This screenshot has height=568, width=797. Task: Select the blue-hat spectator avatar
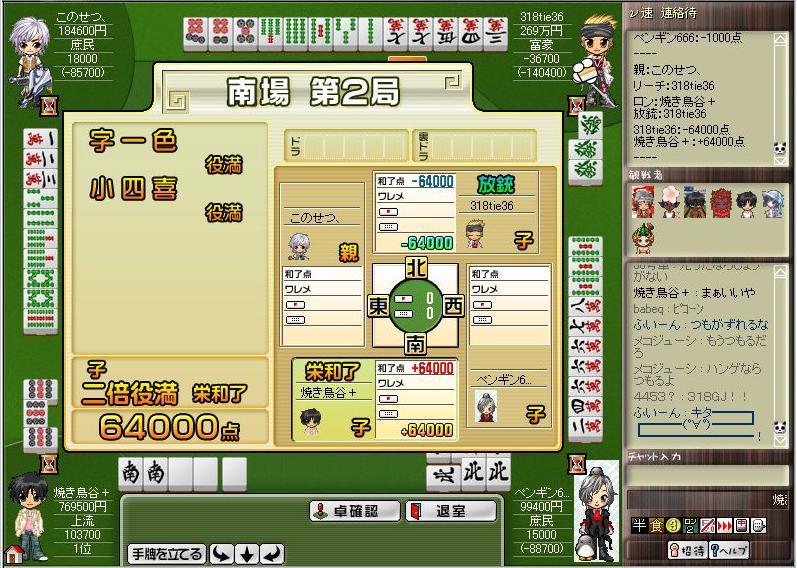772,203
